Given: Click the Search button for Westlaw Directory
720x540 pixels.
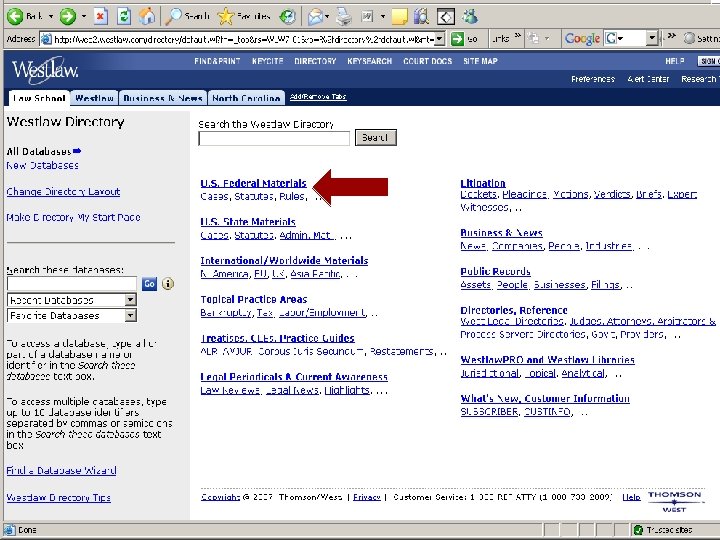Looking at the screenshot, I should tap(376, 138).
